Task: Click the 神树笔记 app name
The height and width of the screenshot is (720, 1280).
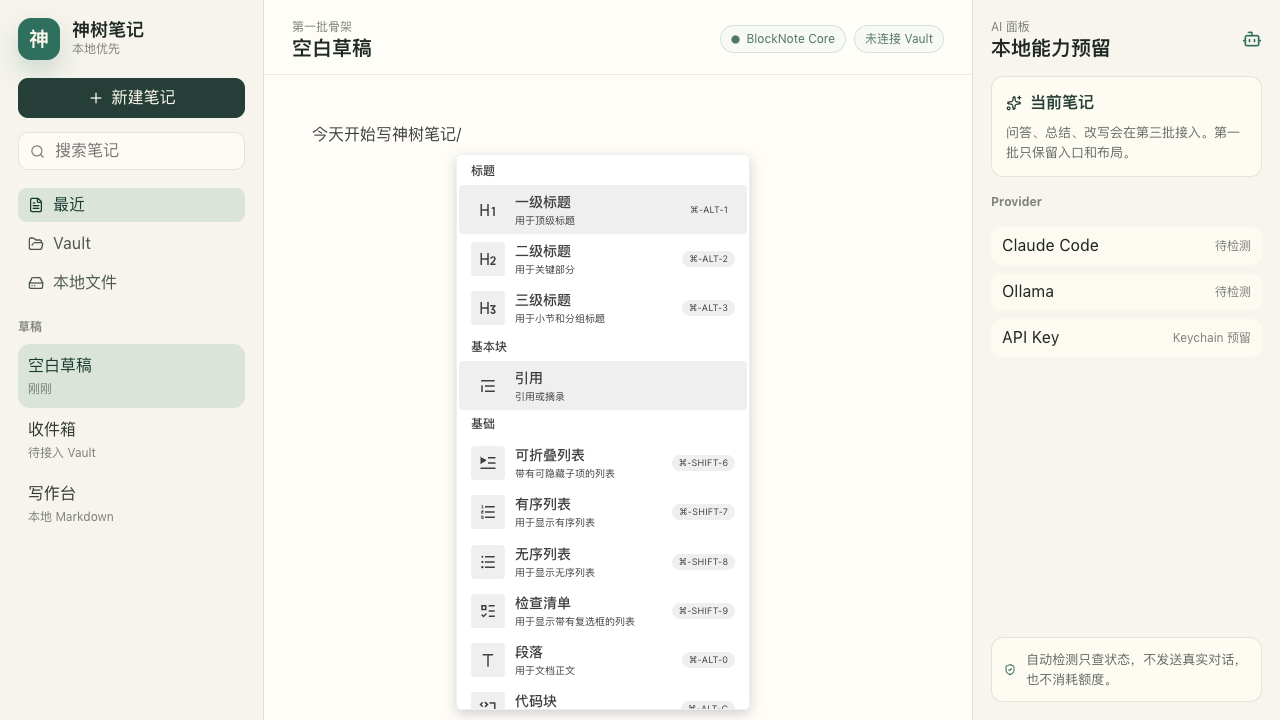Action: point(108,30)
